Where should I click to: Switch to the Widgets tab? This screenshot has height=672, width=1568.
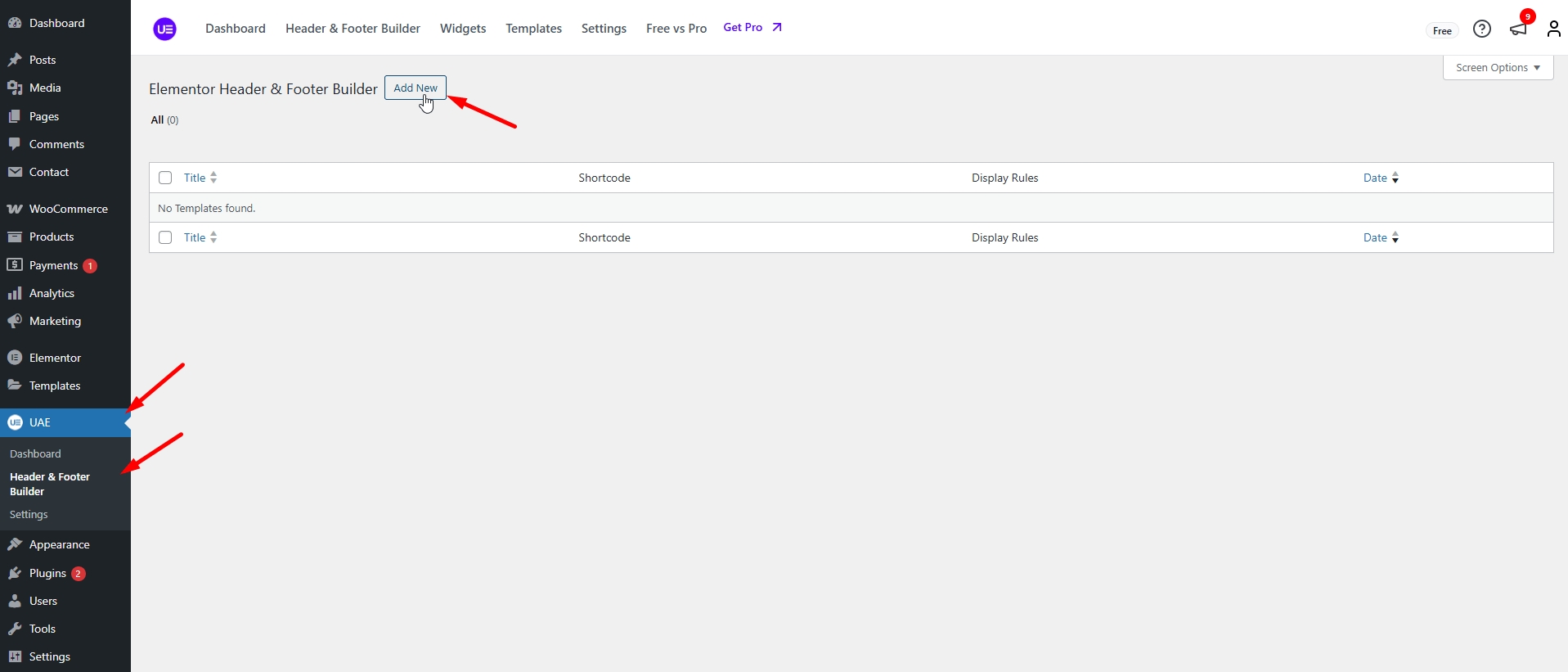pos(463,29)
